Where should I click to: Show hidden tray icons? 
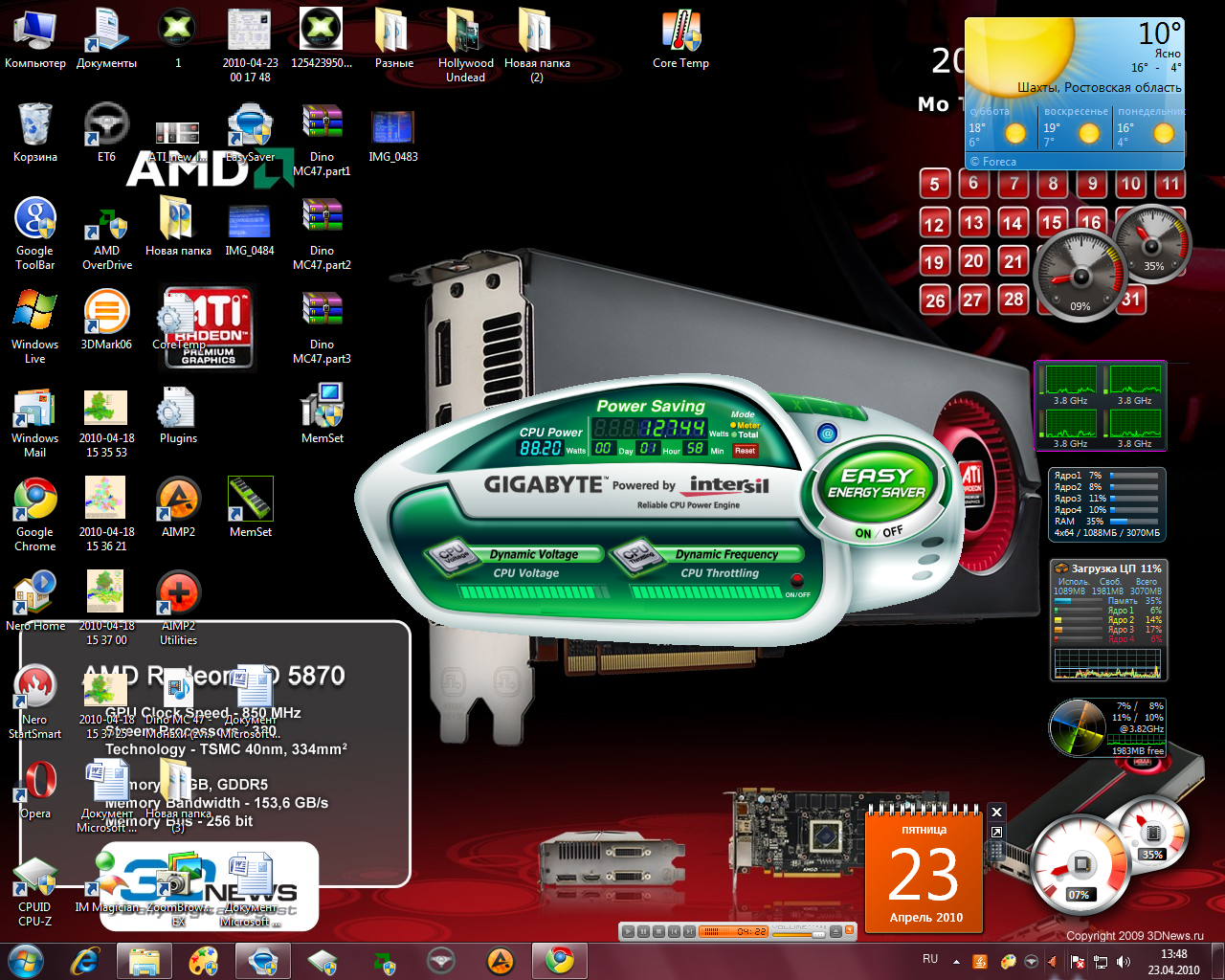click(x=956, y=961)
